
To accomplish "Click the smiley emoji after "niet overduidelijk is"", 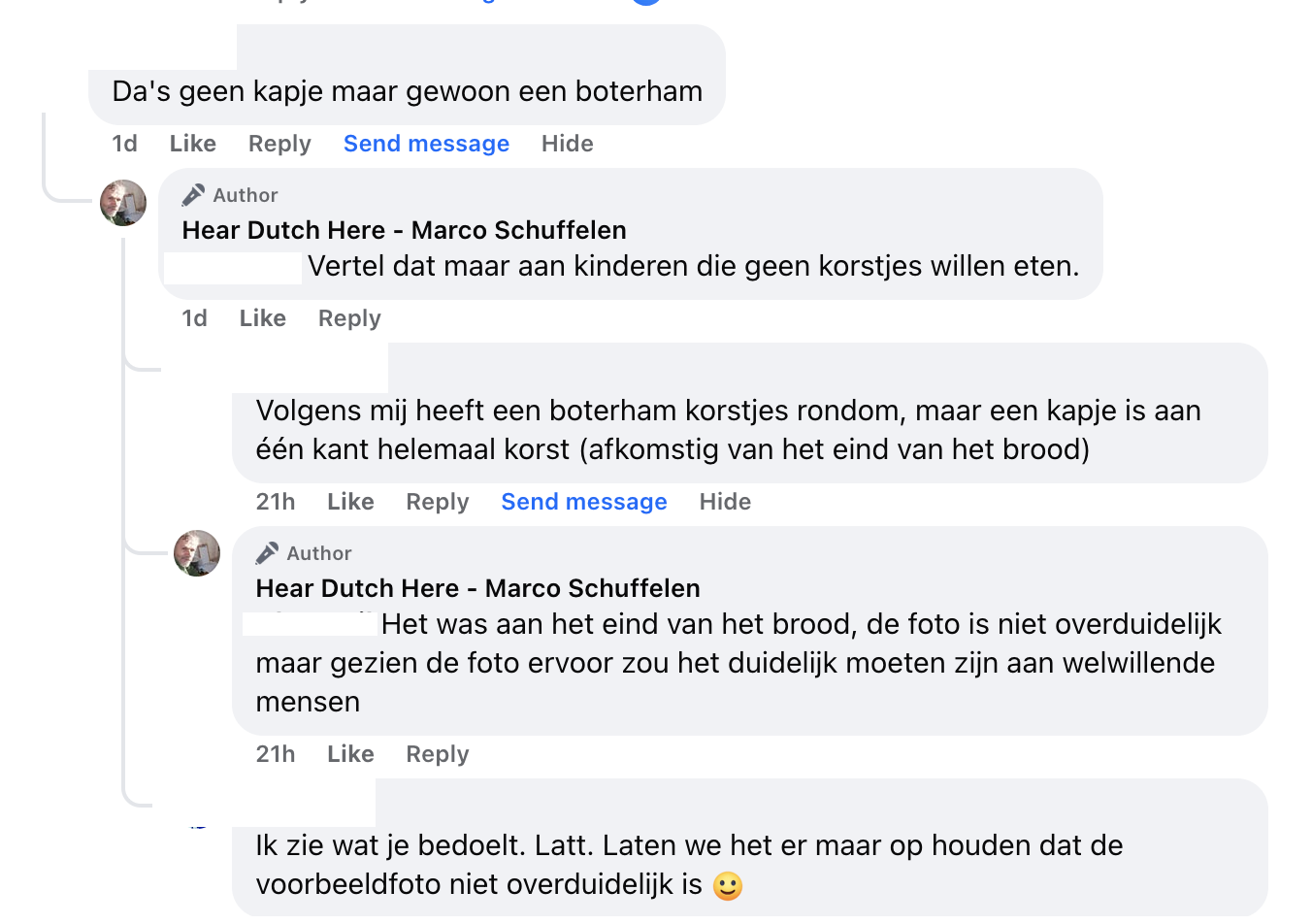I will tap(727, 885).
